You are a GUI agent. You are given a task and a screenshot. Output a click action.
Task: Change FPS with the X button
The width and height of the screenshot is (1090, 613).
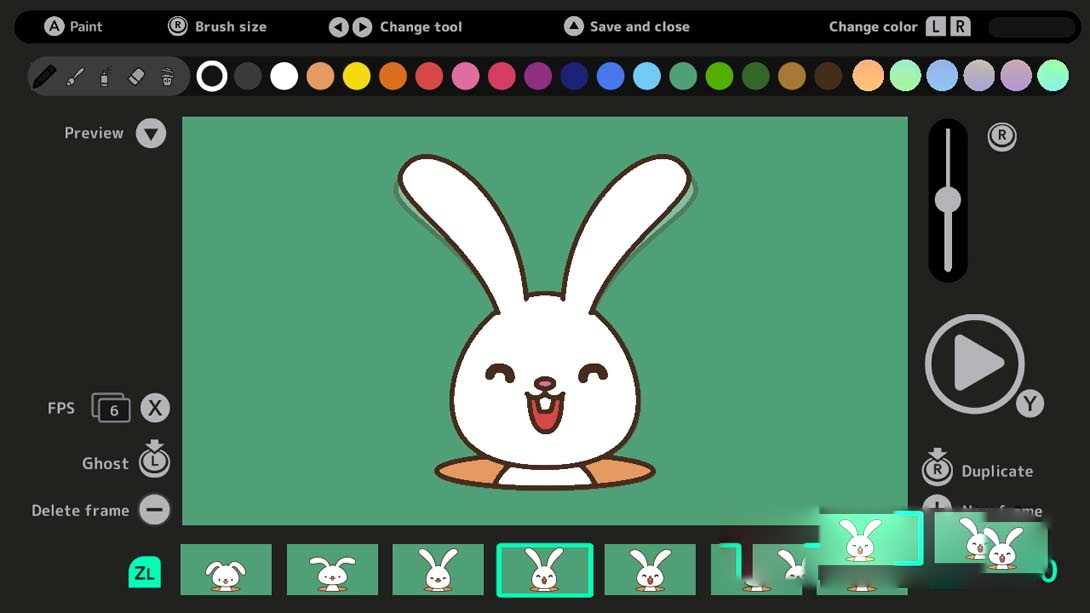tap(154, 408)
